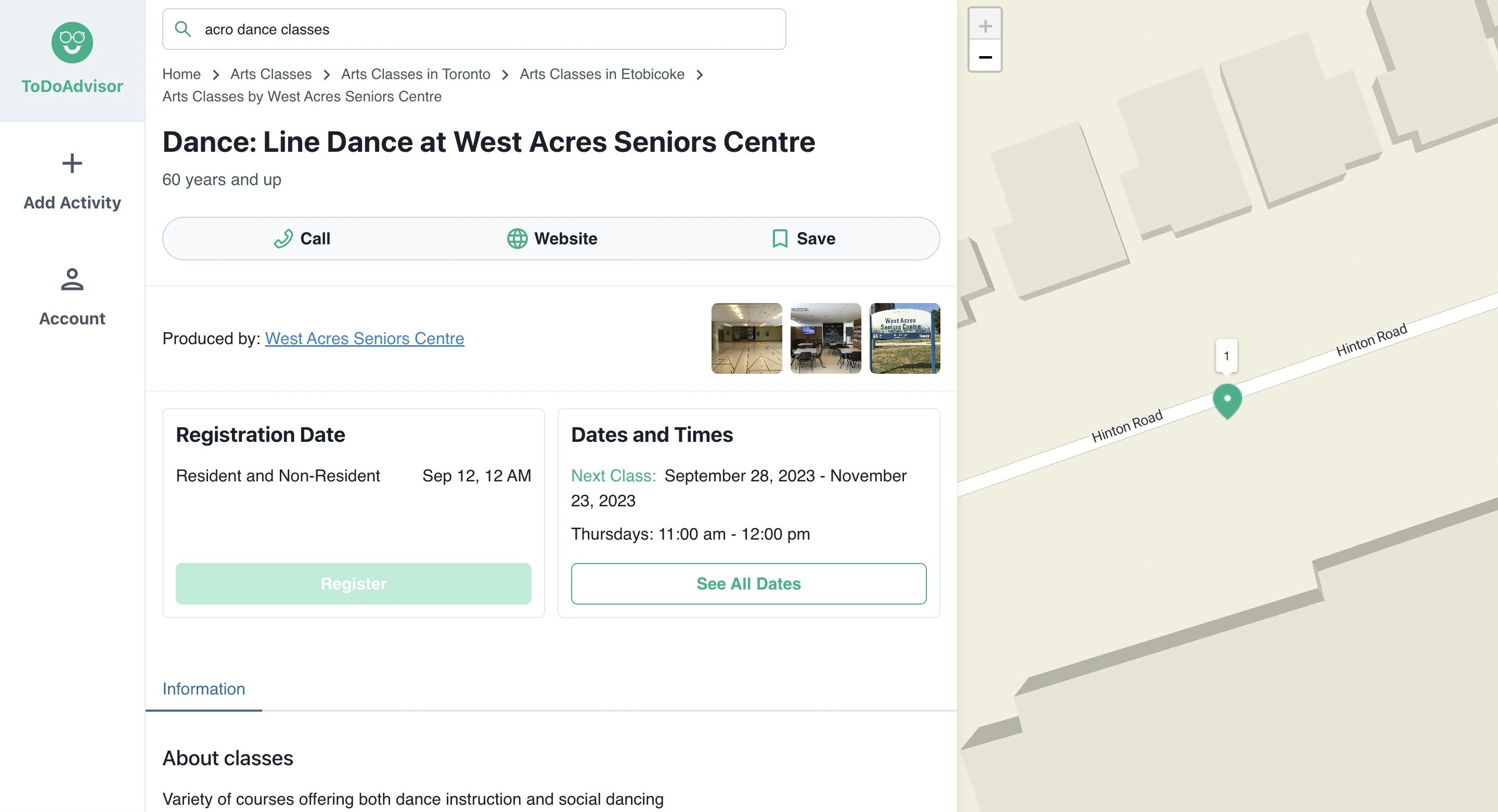Click the search field with acro dance classes
Screen dimensions: 1498x812
tap(474, 29)
